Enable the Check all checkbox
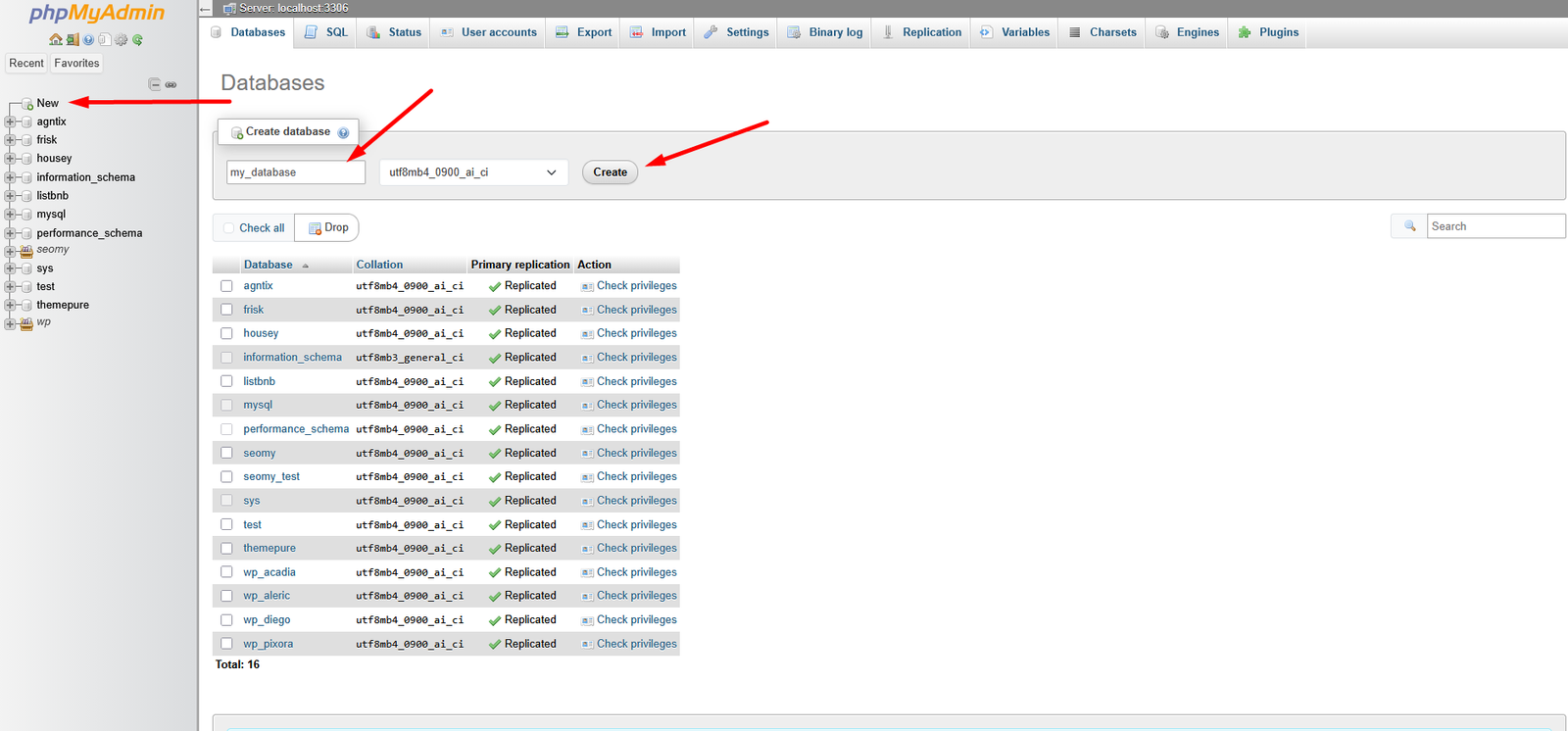 228,228
